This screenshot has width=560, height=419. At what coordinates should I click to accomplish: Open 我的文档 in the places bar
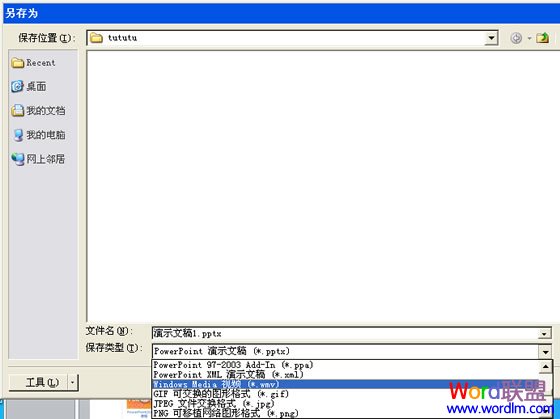tap(38, 111)
